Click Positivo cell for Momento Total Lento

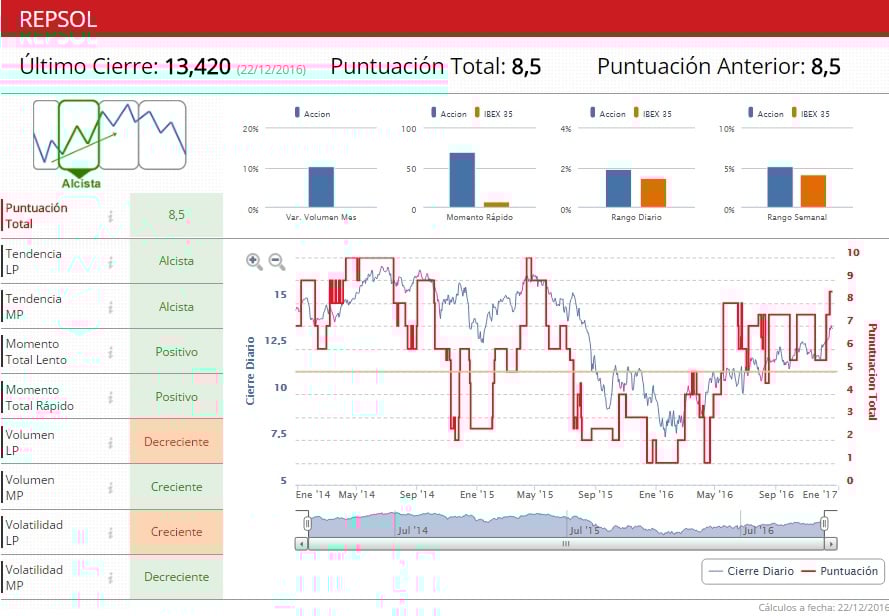[176, 352]
